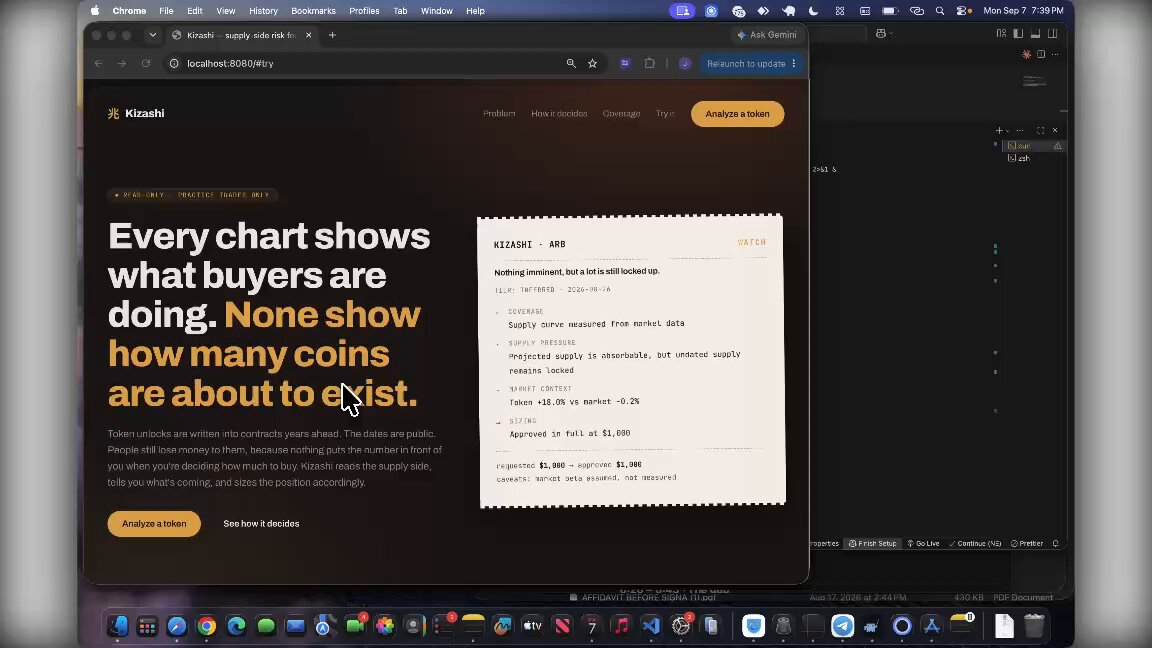This screenshot has height=648, width=1152.
Task: Go back in Chrome history
Action: (x=98, y=63)
